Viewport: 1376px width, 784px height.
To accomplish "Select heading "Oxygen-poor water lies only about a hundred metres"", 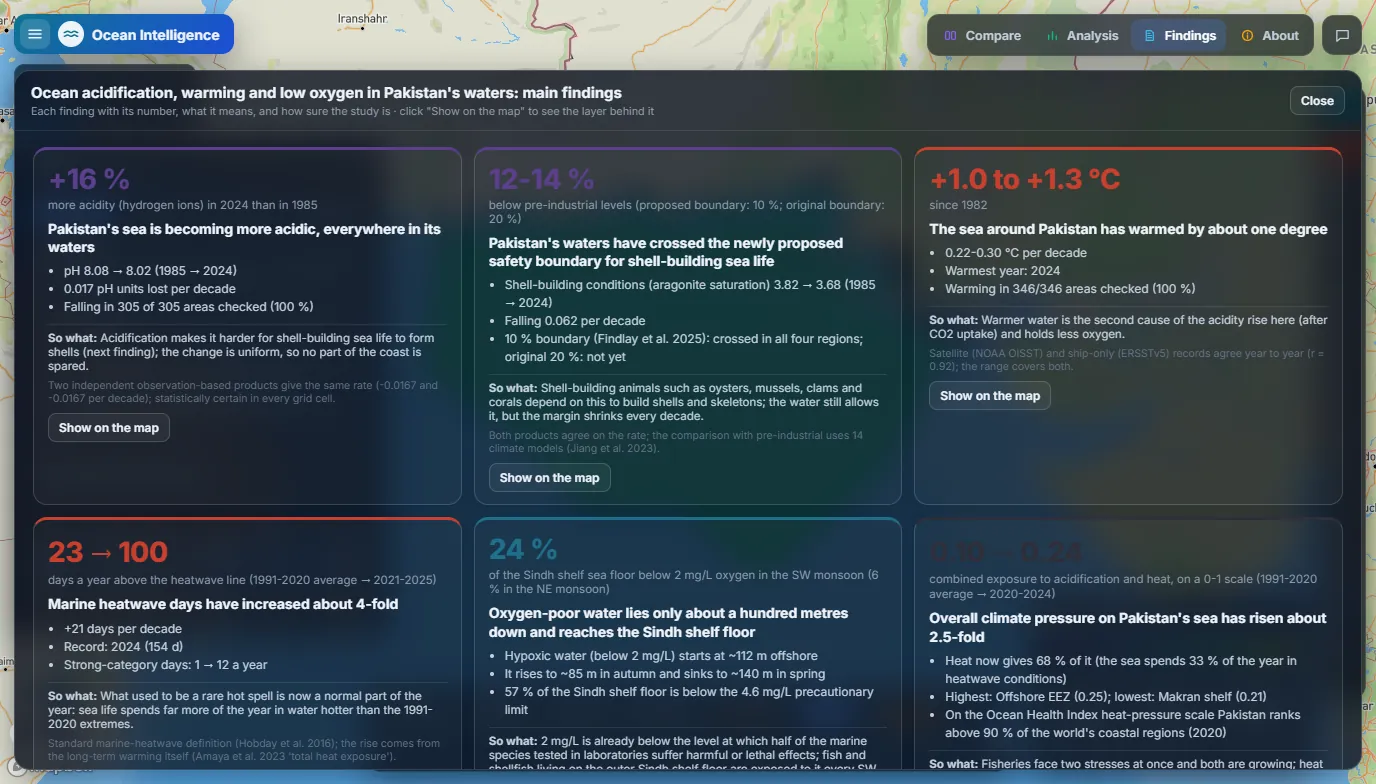I will 668,622.
